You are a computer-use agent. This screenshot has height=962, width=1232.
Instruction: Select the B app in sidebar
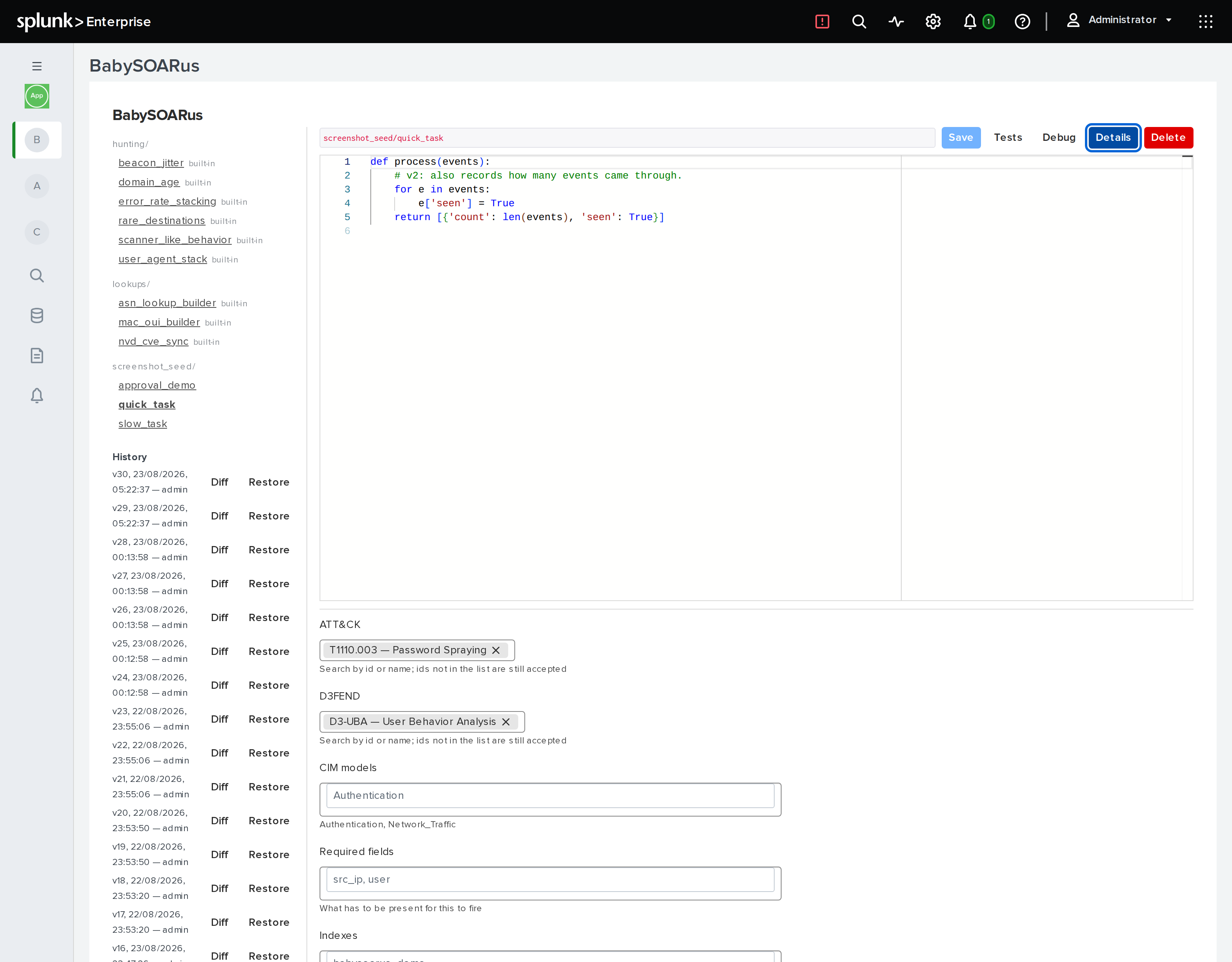point(37,140)
